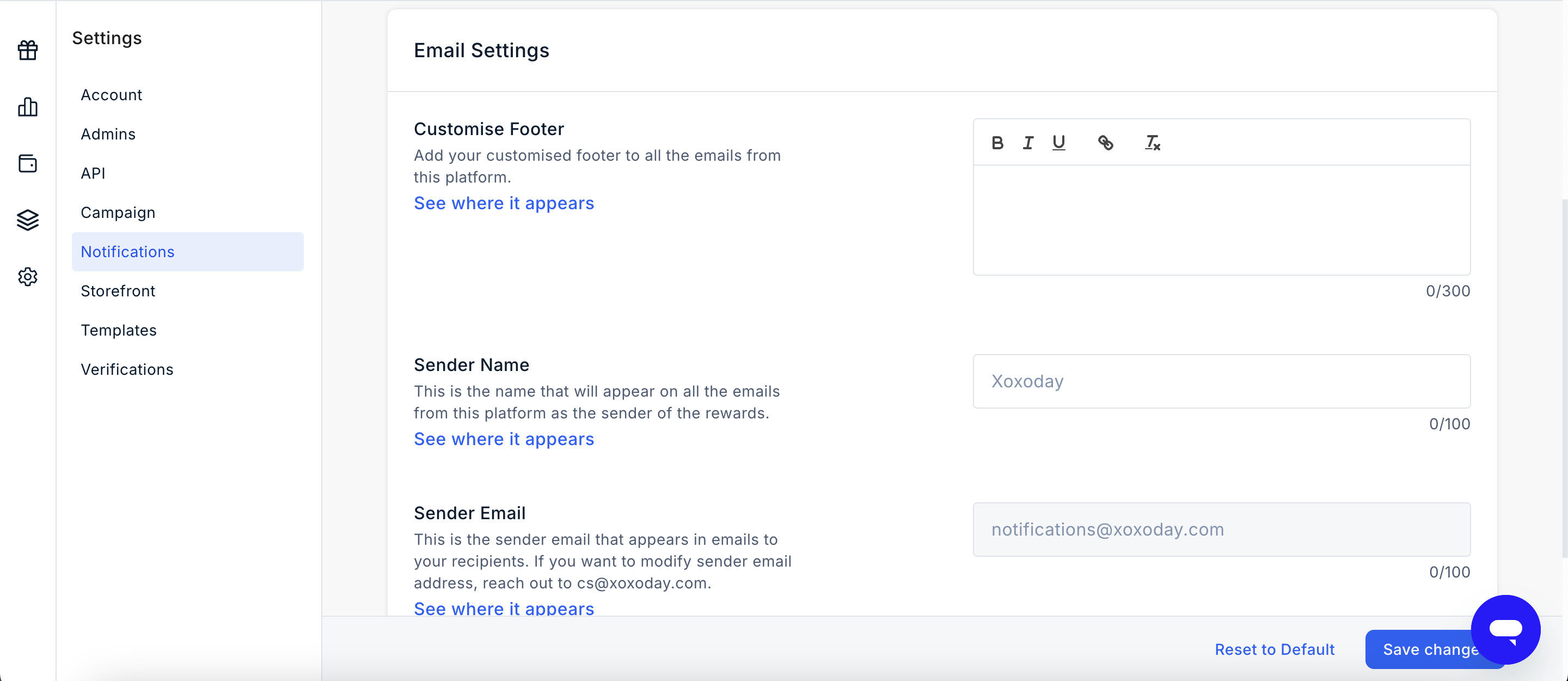Toggle underline formatting in footer editor
The image size is (1568, 681).
tap(1059, 143)
